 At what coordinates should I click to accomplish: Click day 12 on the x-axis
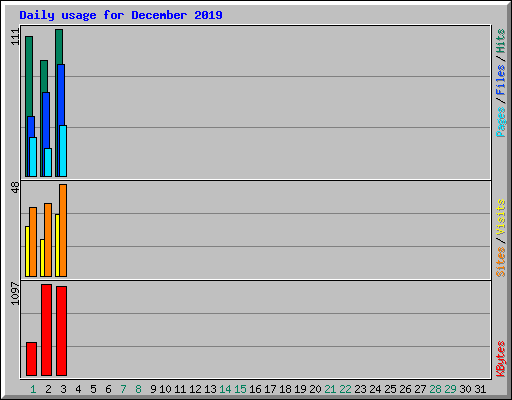click(x=195, y=389)
